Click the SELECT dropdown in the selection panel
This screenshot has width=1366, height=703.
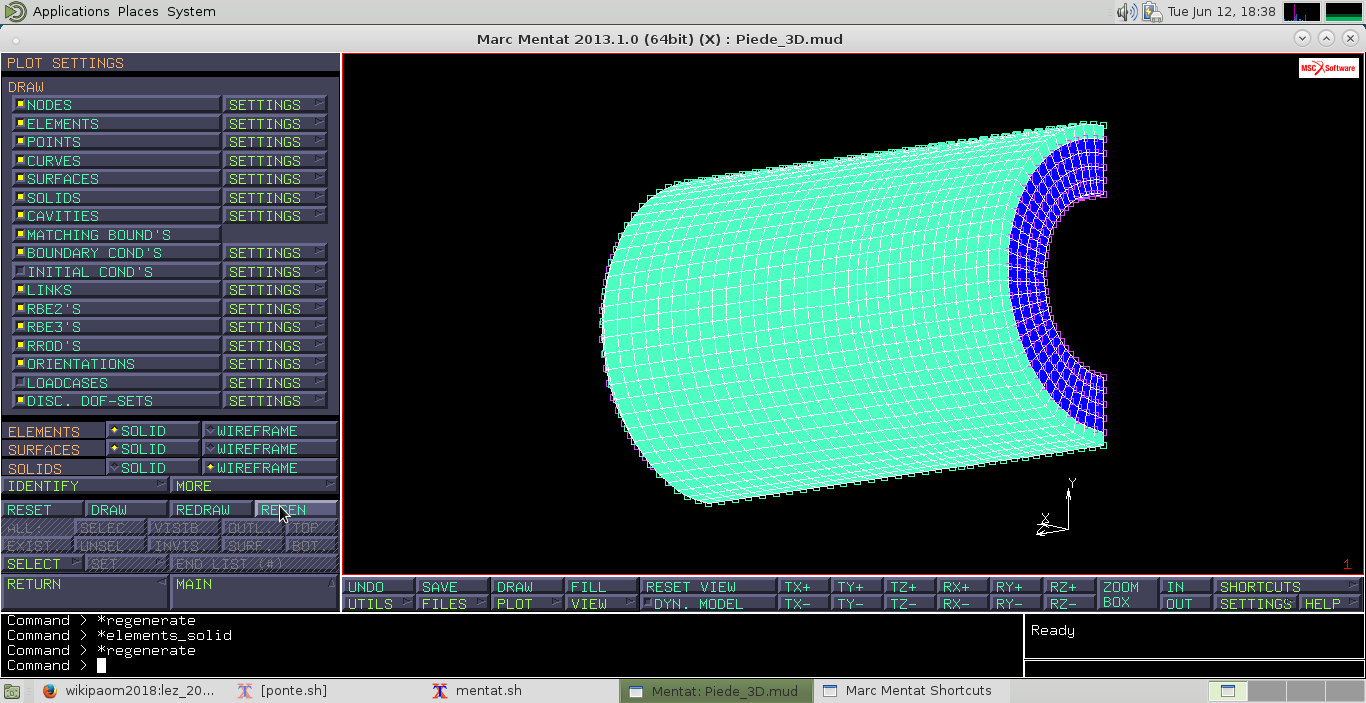(42, 564)
